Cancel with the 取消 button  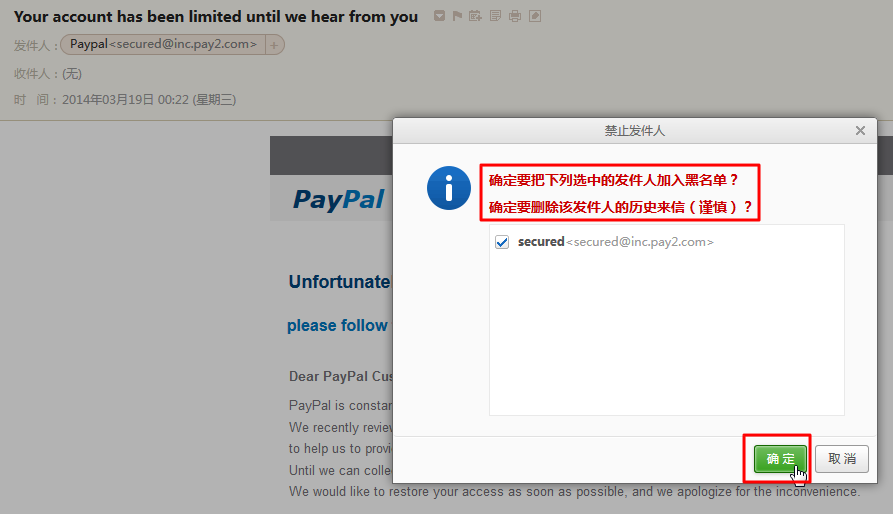(x=842, y=459)
